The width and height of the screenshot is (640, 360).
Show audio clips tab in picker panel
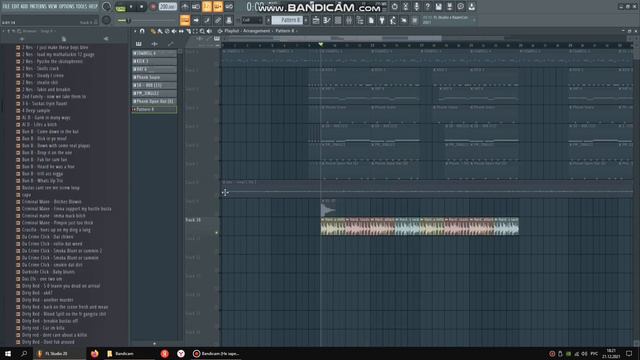coord(154,44)
